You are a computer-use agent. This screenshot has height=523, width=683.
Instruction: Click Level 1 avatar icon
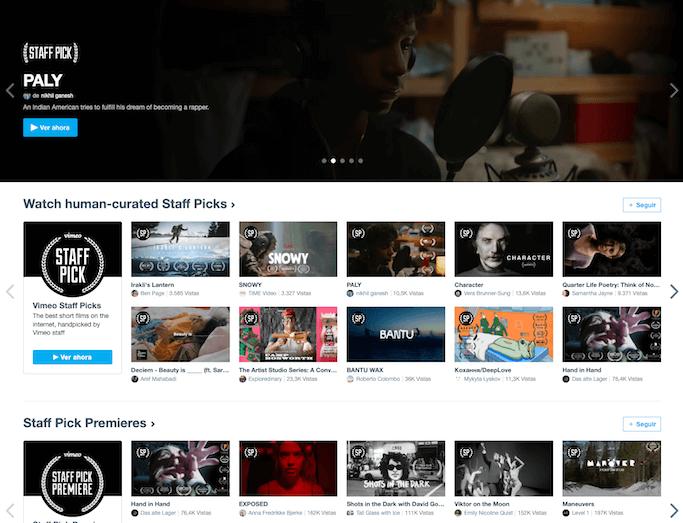pyautogui.click(x=566, y=513)
